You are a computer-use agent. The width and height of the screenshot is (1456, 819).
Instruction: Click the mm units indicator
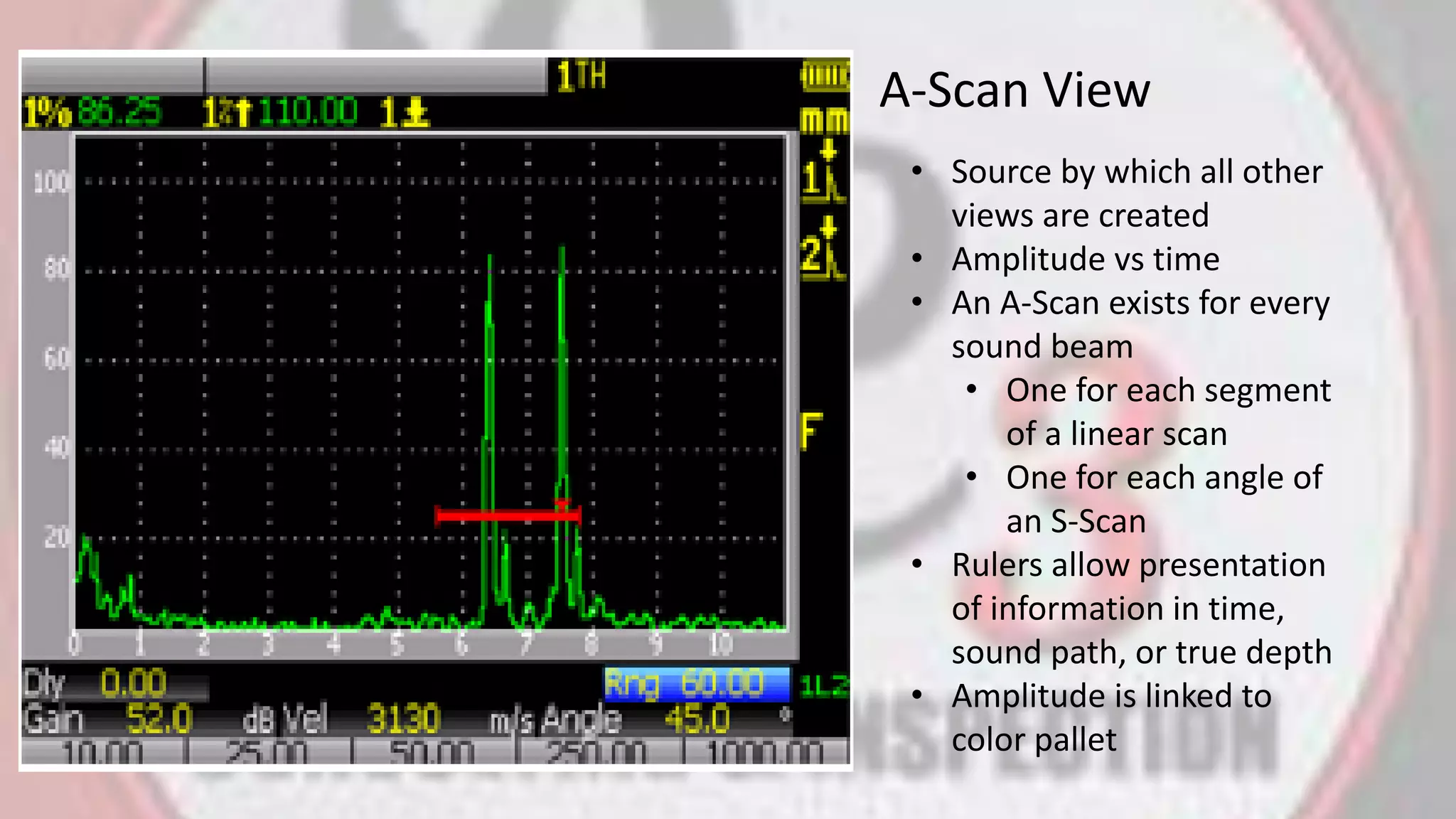[825, 120]
